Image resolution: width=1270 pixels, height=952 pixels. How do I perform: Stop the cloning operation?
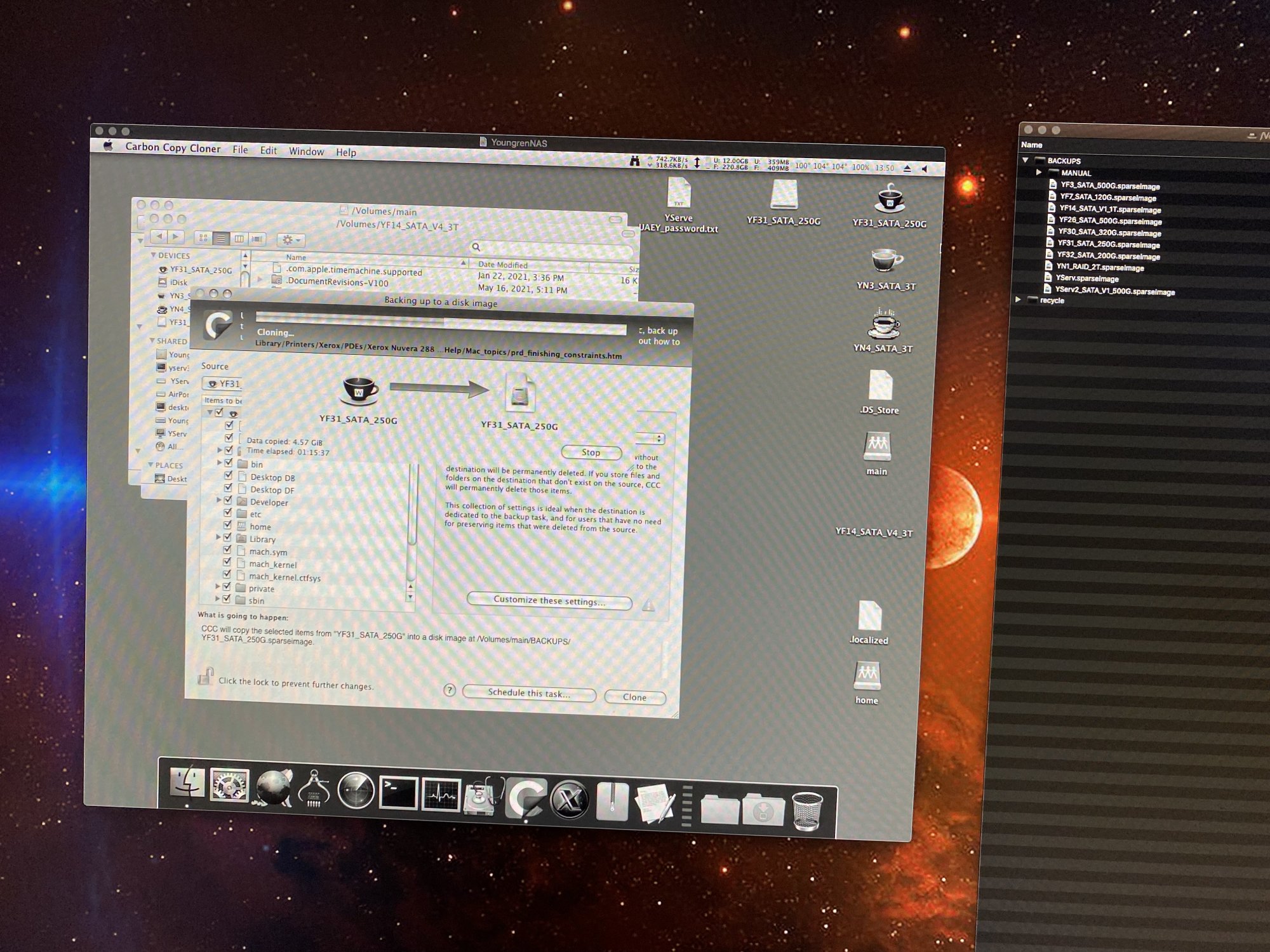tap(591, 453)
